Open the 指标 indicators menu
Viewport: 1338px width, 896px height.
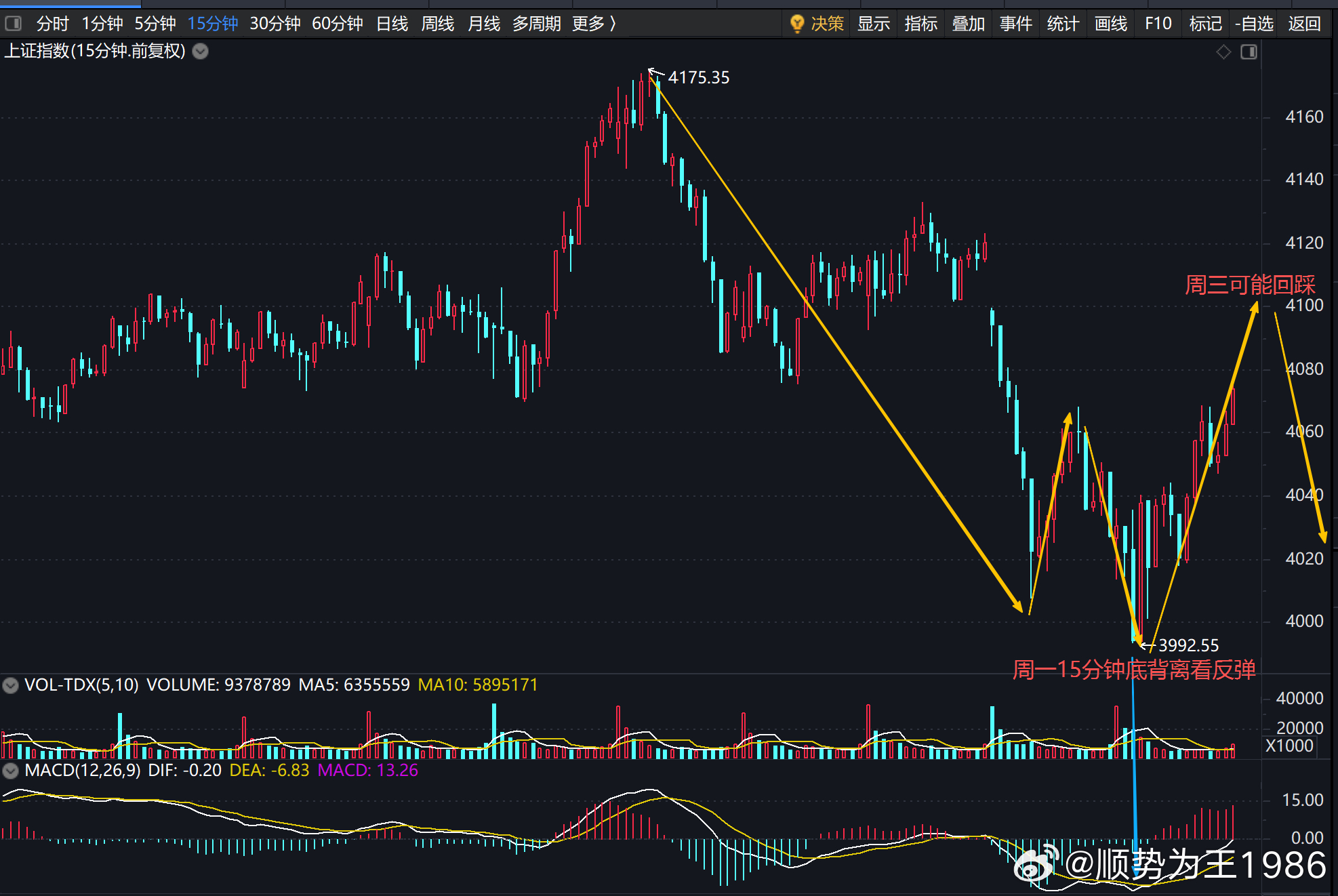921,24
